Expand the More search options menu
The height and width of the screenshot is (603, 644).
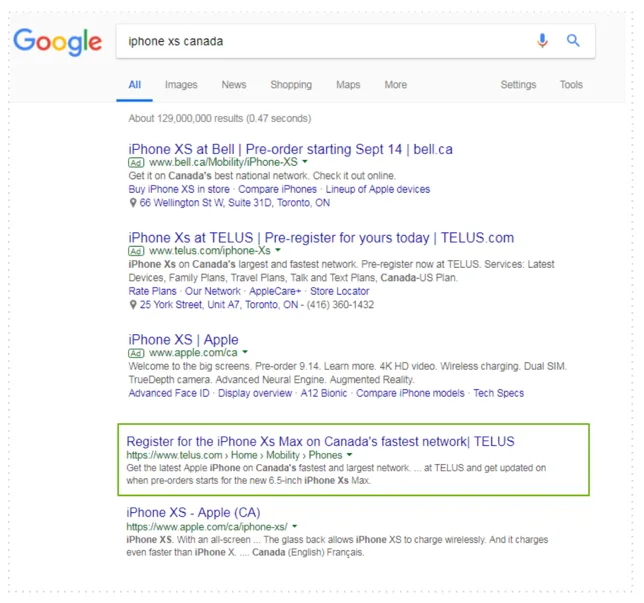click(x=396, y=85)
